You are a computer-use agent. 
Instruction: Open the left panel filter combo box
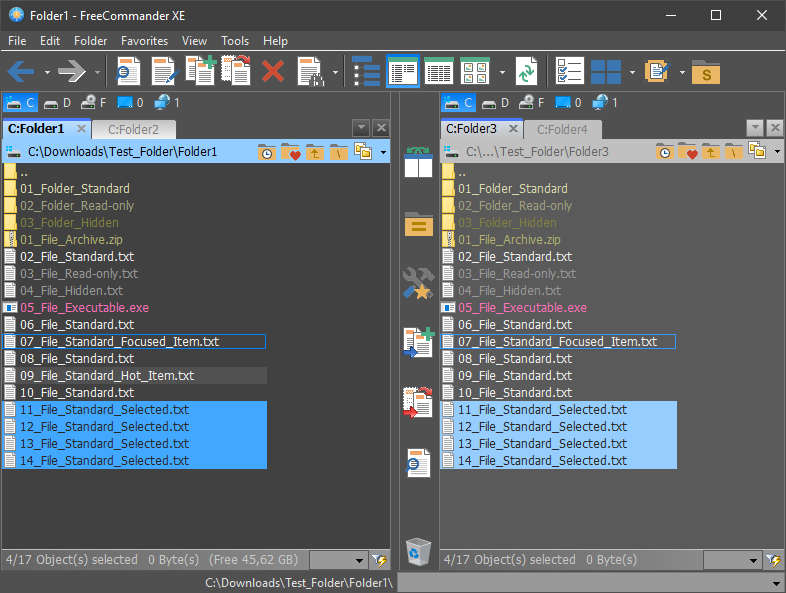[x=338, y=560]
